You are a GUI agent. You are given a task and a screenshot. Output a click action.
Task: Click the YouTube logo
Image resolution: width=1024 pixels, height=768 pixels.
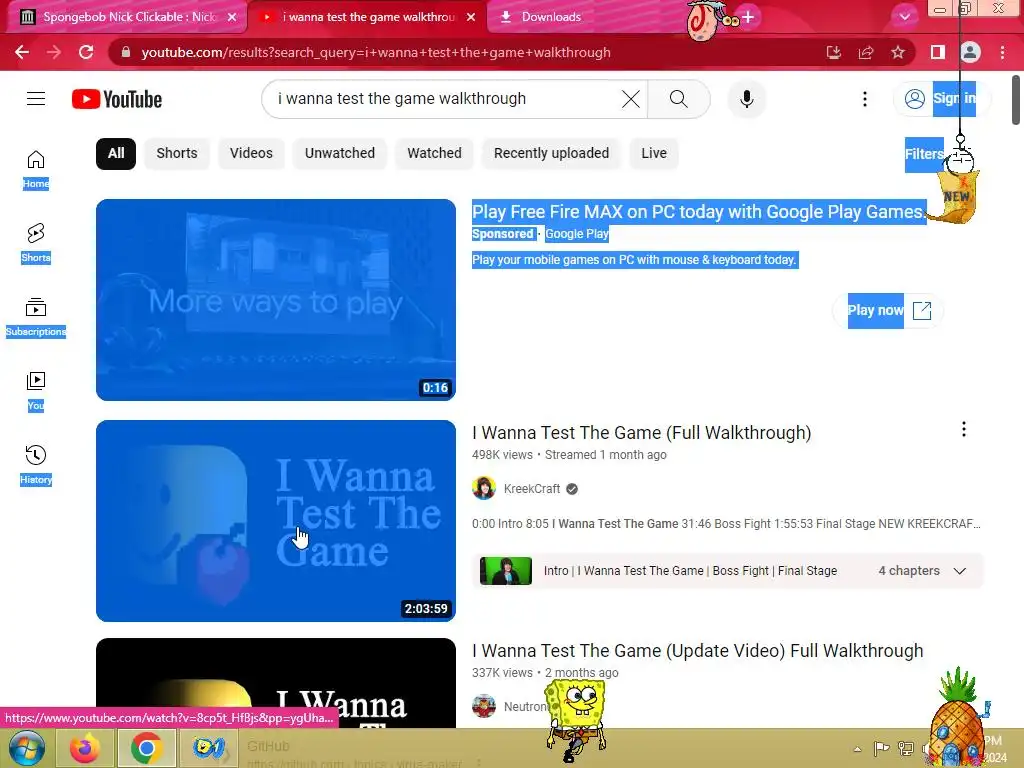[117, 99]
